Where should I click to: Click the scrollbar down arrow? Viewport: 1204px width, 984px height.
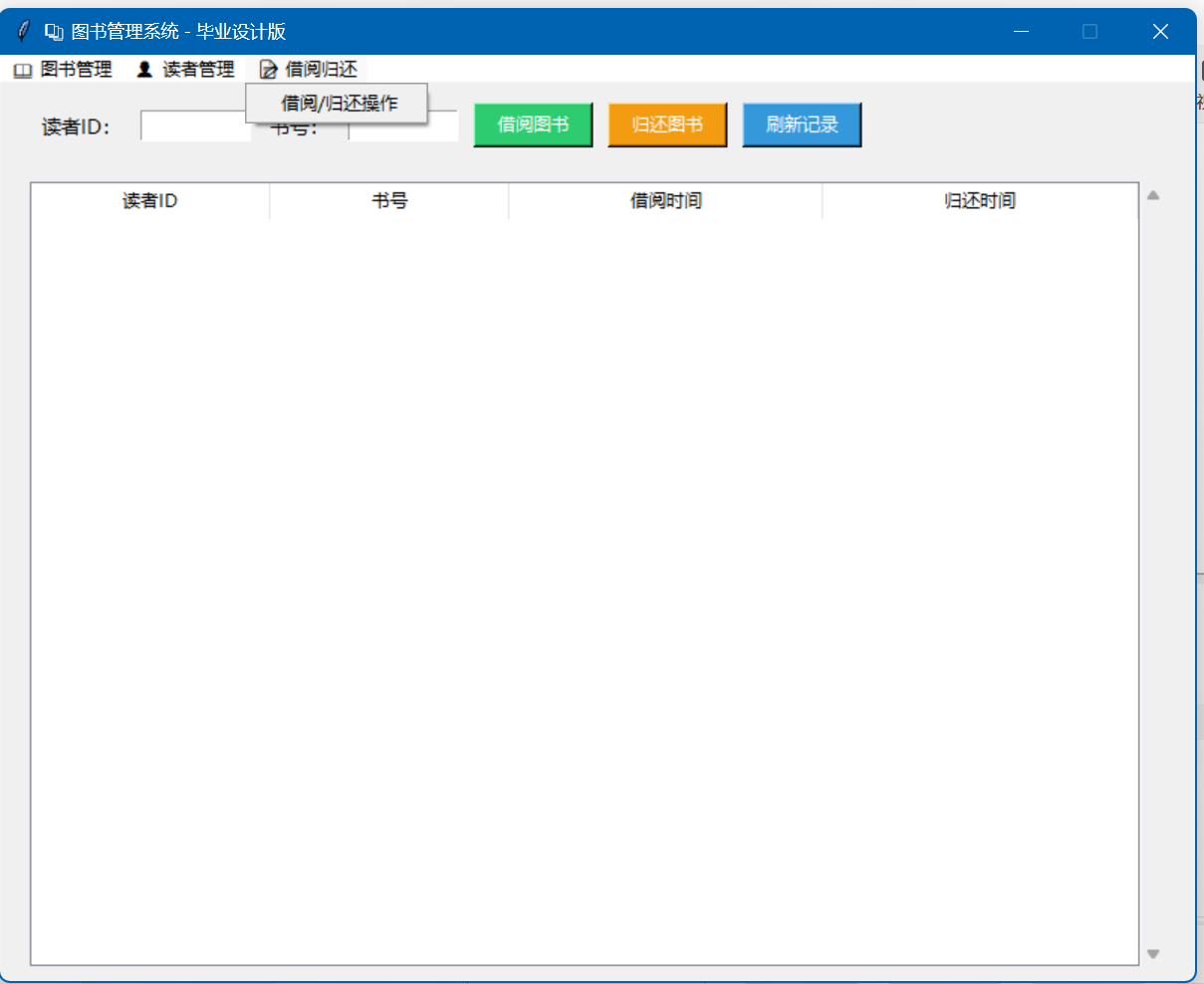(x=1153, y=954)
